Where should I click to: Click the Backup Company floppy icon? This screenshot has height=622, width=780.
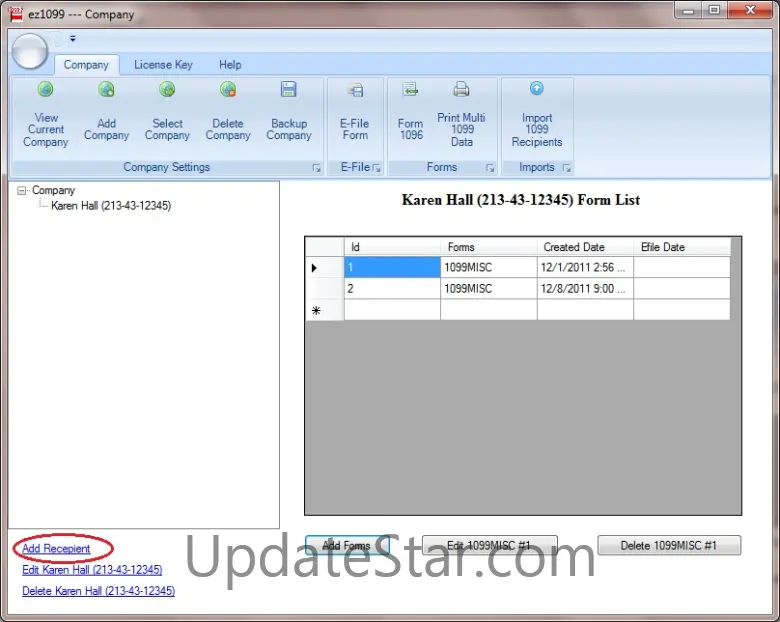point(289,90)
